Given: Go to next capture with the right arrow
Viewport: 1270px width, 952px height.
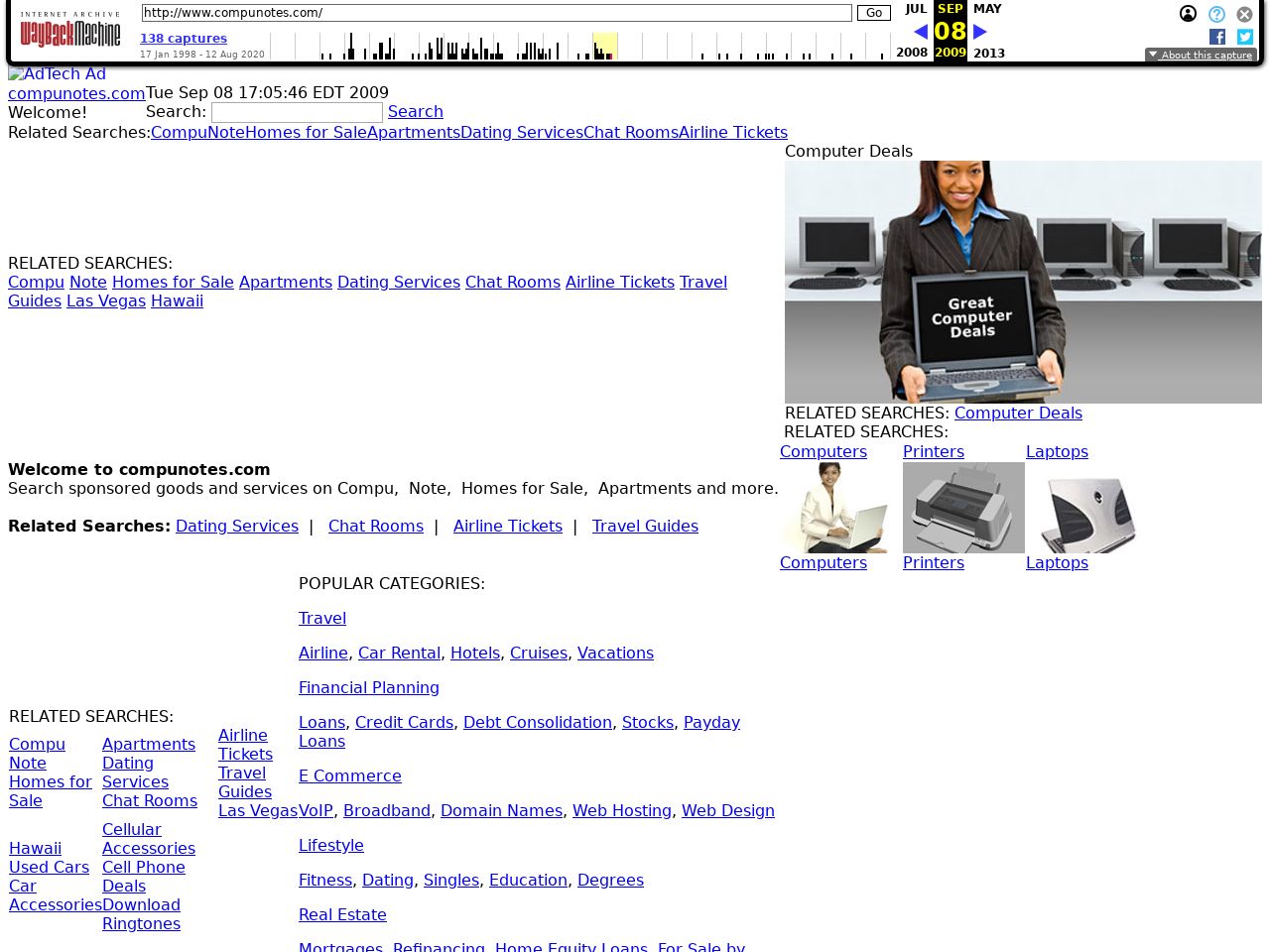Looking at the screenshot, I should tap(980, 32).
